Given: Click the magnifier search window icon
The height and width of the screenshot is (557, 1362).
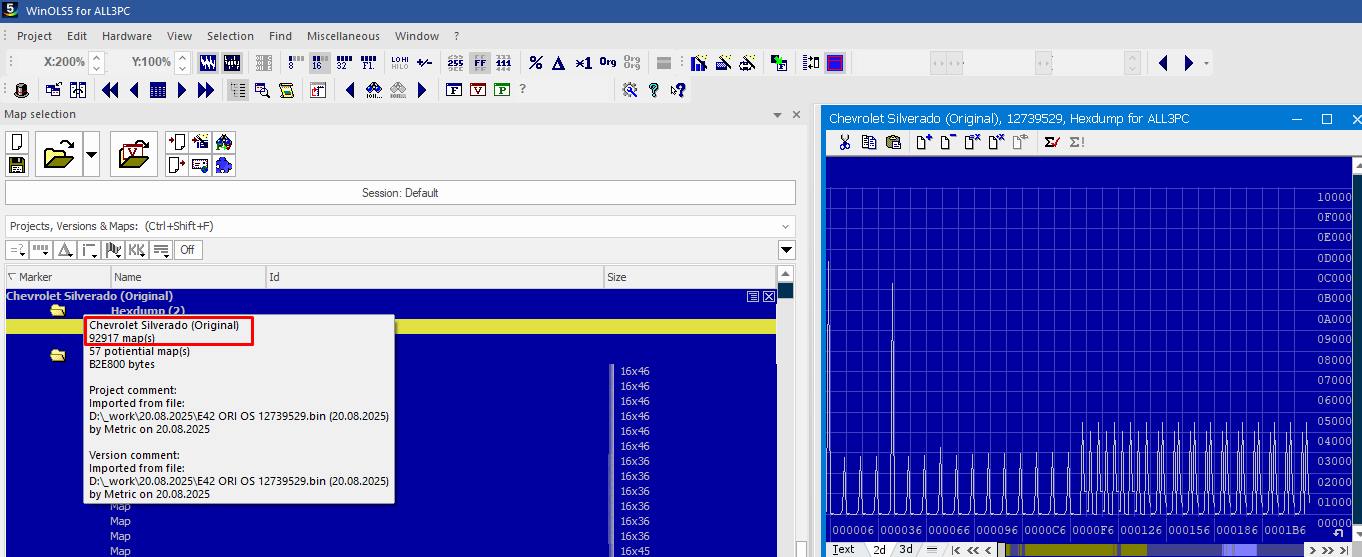Looking at the screenshot, I should click(262, 90).
